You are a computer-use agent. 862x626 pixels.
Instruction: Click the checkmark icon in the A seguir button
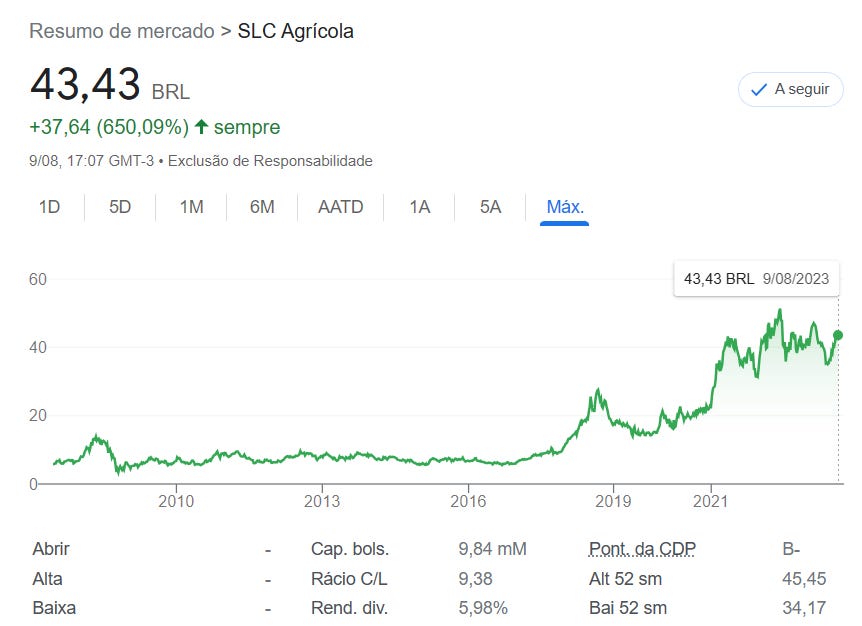coord(757,89)
